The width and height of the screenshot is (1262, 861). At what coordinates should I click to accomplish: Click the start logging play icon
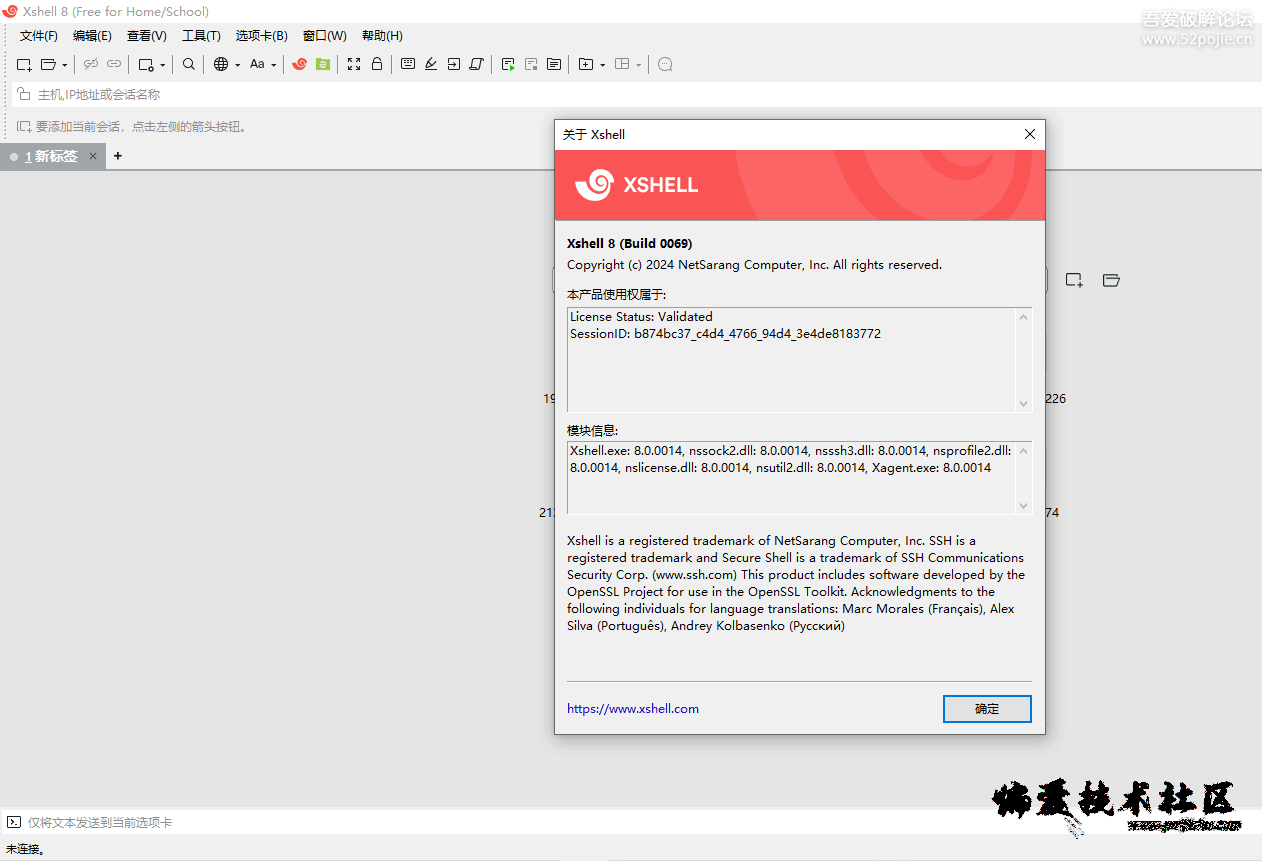point(508,64)
